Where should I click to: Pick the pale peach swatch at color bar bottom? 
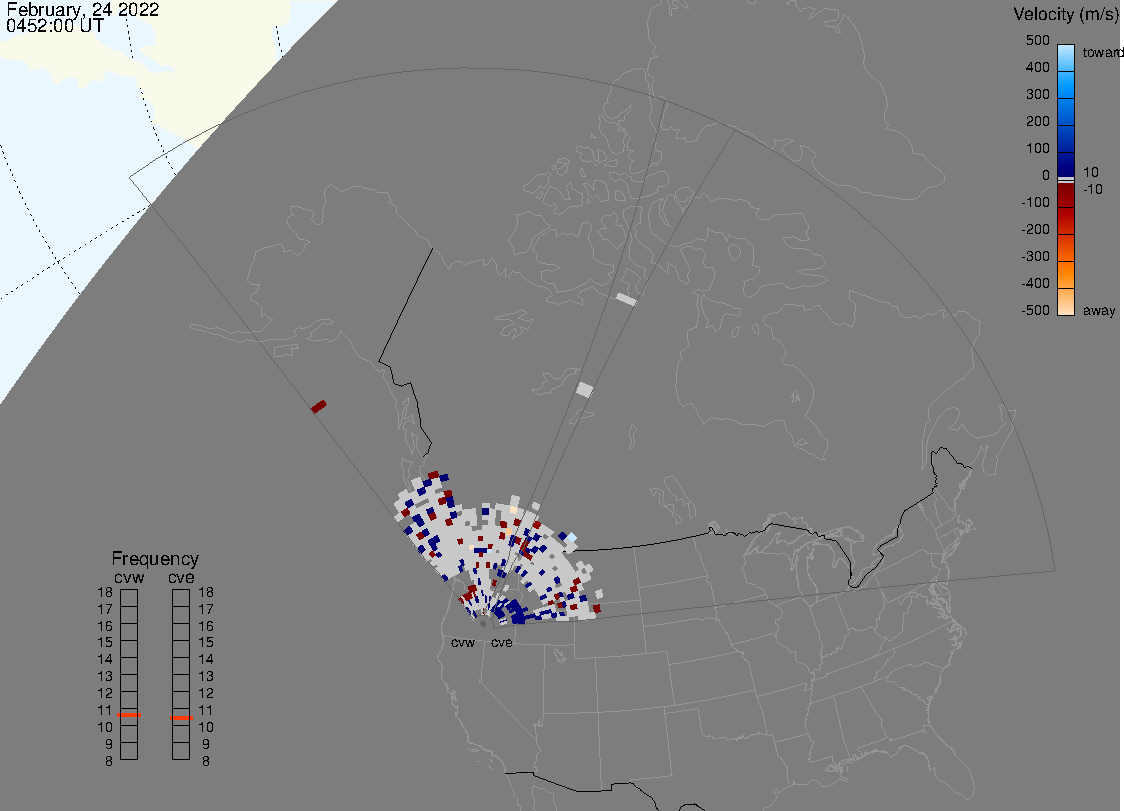[x=1066, y=302]
